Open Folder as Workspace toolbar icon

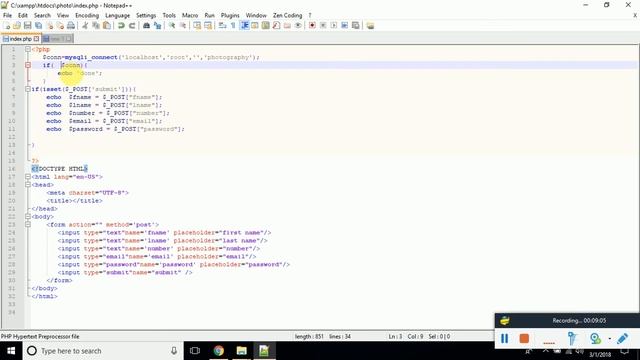[287, 26]
